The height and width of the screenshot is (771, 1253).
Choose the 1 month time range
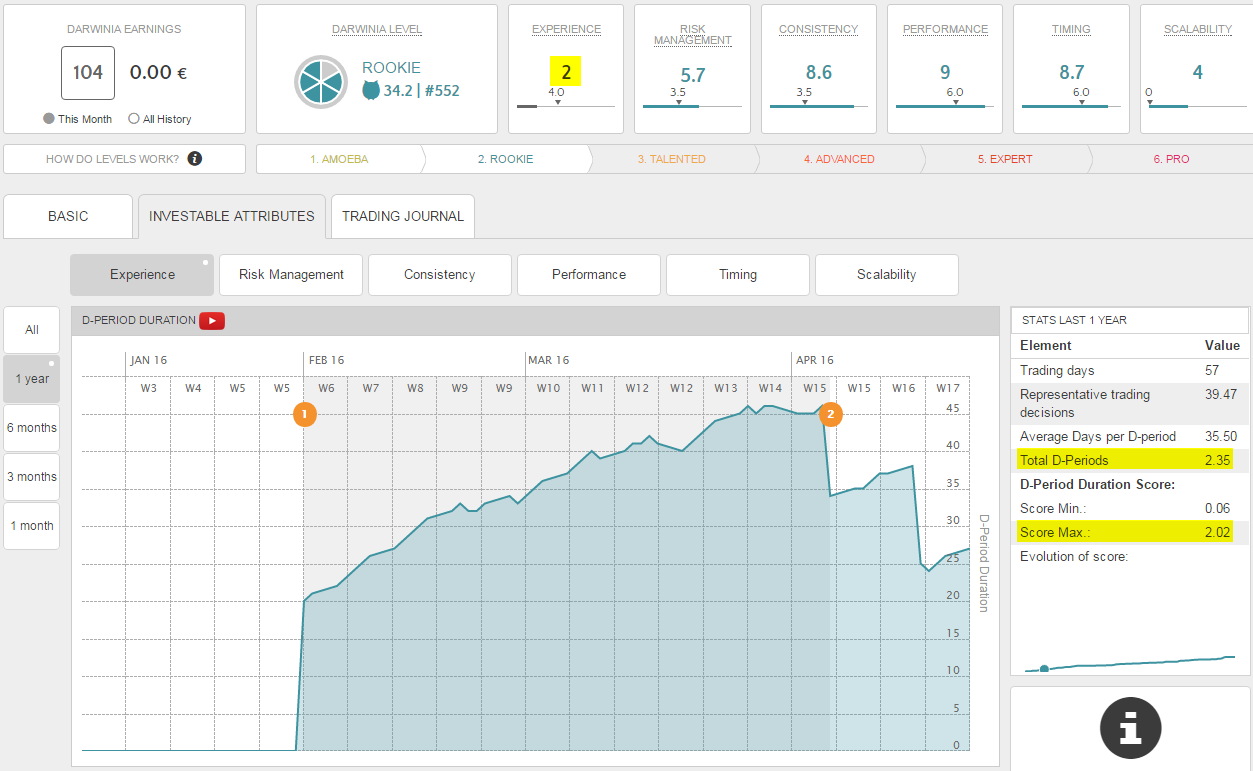[x=32, y=526]
